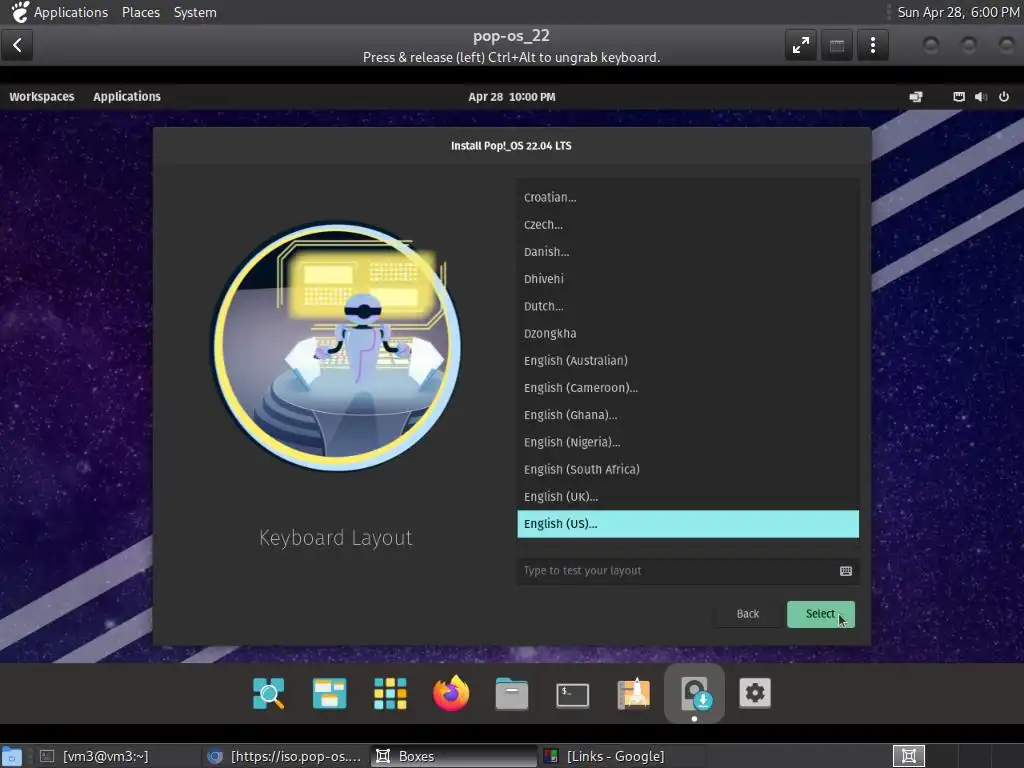Image resolution: width=1024 pixels, height=768 pixels.
Task: Open the host Applications menu
Action: (71, 12)
